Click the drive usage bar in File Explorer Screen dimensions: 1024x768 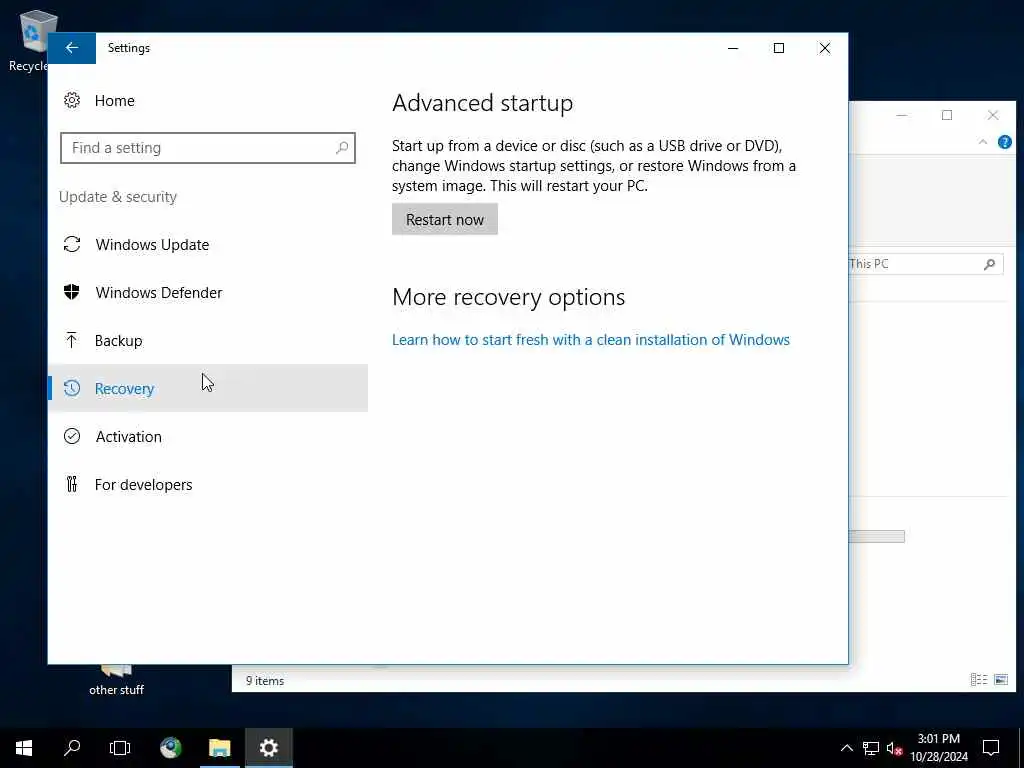(876, 536)
